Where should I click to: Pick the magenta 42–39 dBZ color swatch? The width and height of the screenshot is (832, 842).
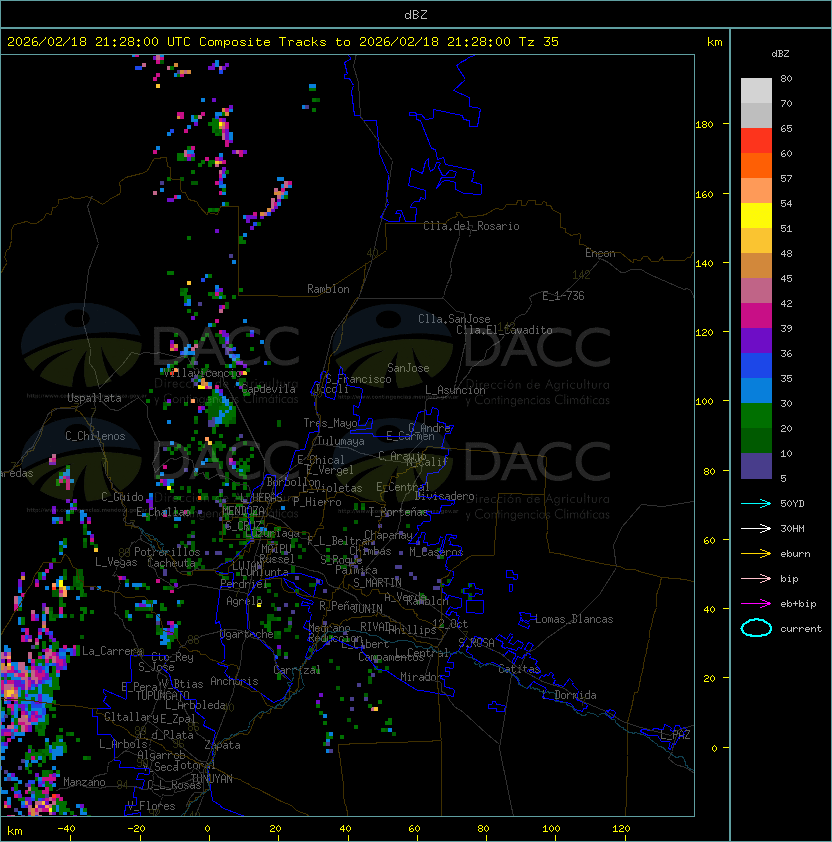point(756,316)
